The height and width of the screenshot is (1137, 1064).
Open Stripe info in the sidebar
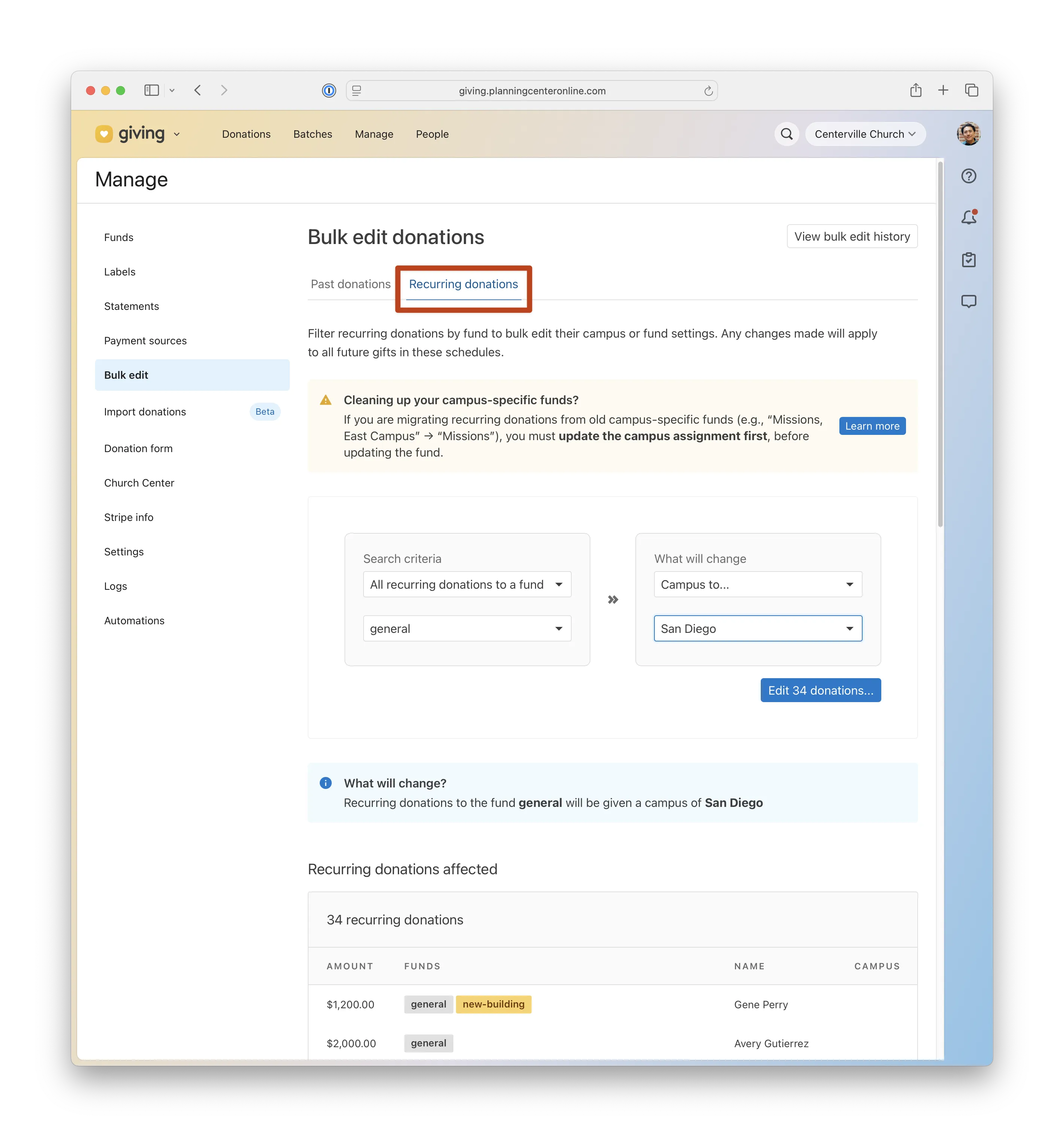tap(192, 517)
